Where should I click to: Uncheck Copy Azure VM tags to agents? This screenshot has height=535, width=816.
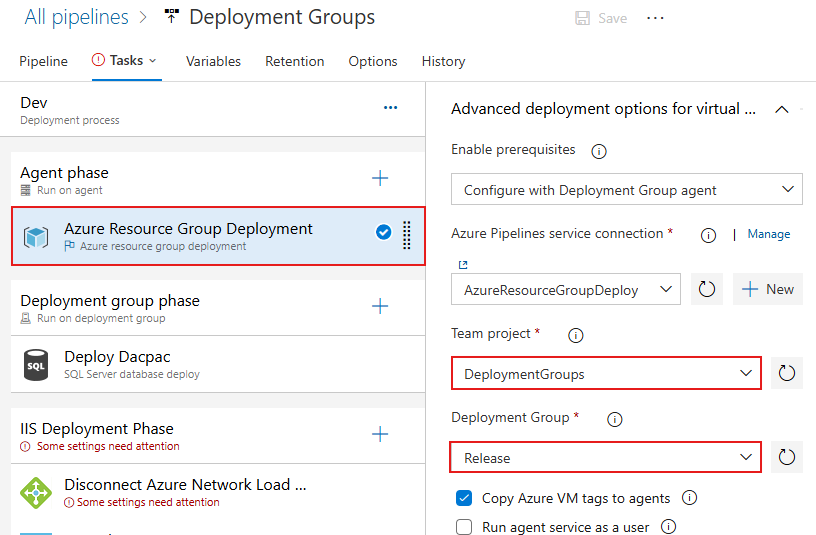pos(464,498)
